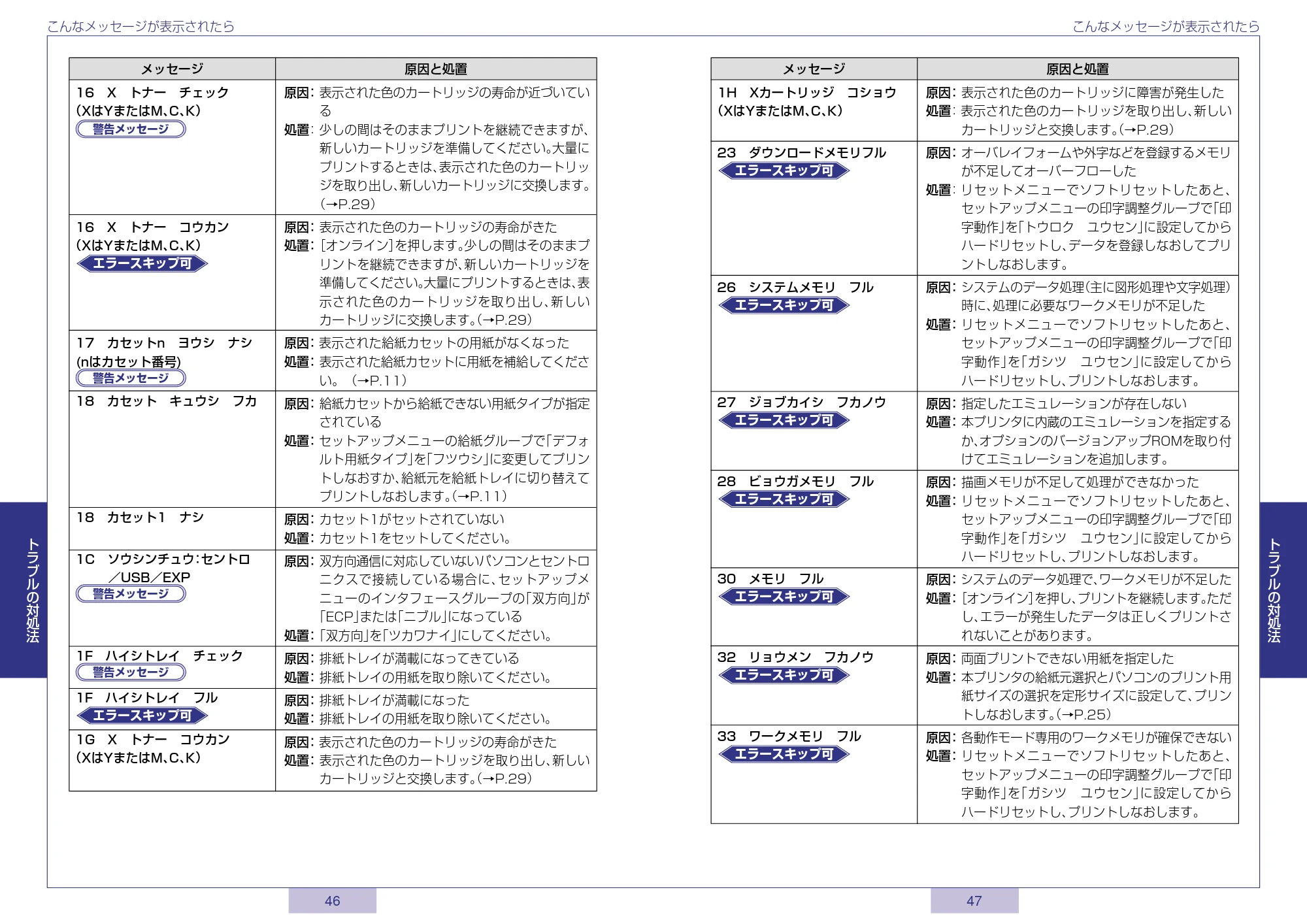The width and height of the screenshot is (1307, 924).
Task: Click the (→P.11) reference in the 18 カセット キュウシ row
Action: click(x=480, y=496)
